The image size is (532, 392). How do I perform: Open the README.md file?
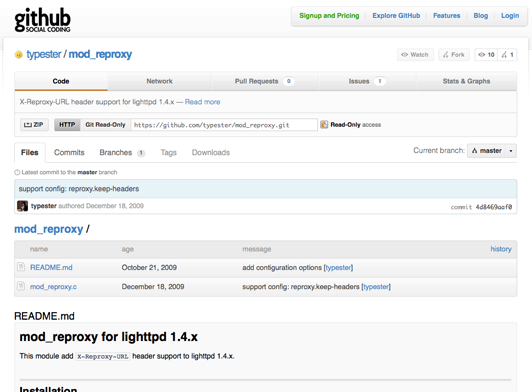(x=51, y=267)
